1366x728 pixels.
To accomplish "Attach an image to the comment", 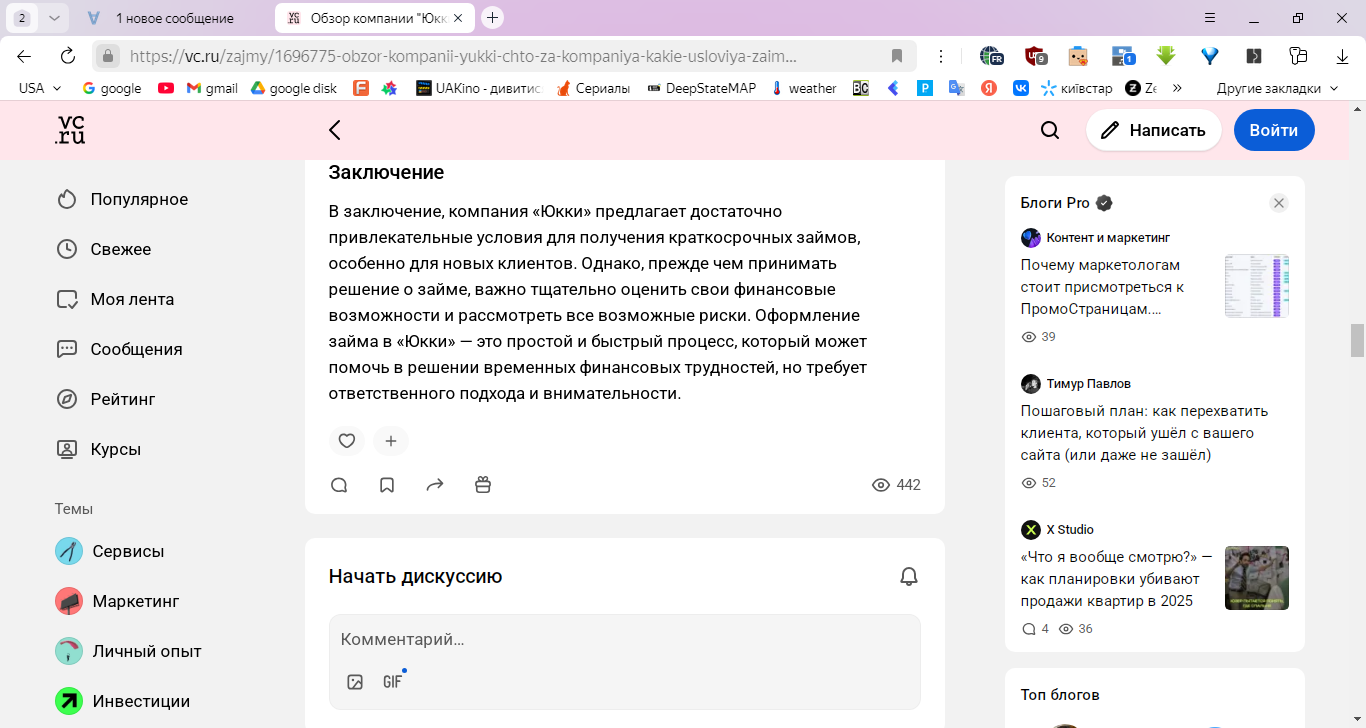I will coord(355,682).
